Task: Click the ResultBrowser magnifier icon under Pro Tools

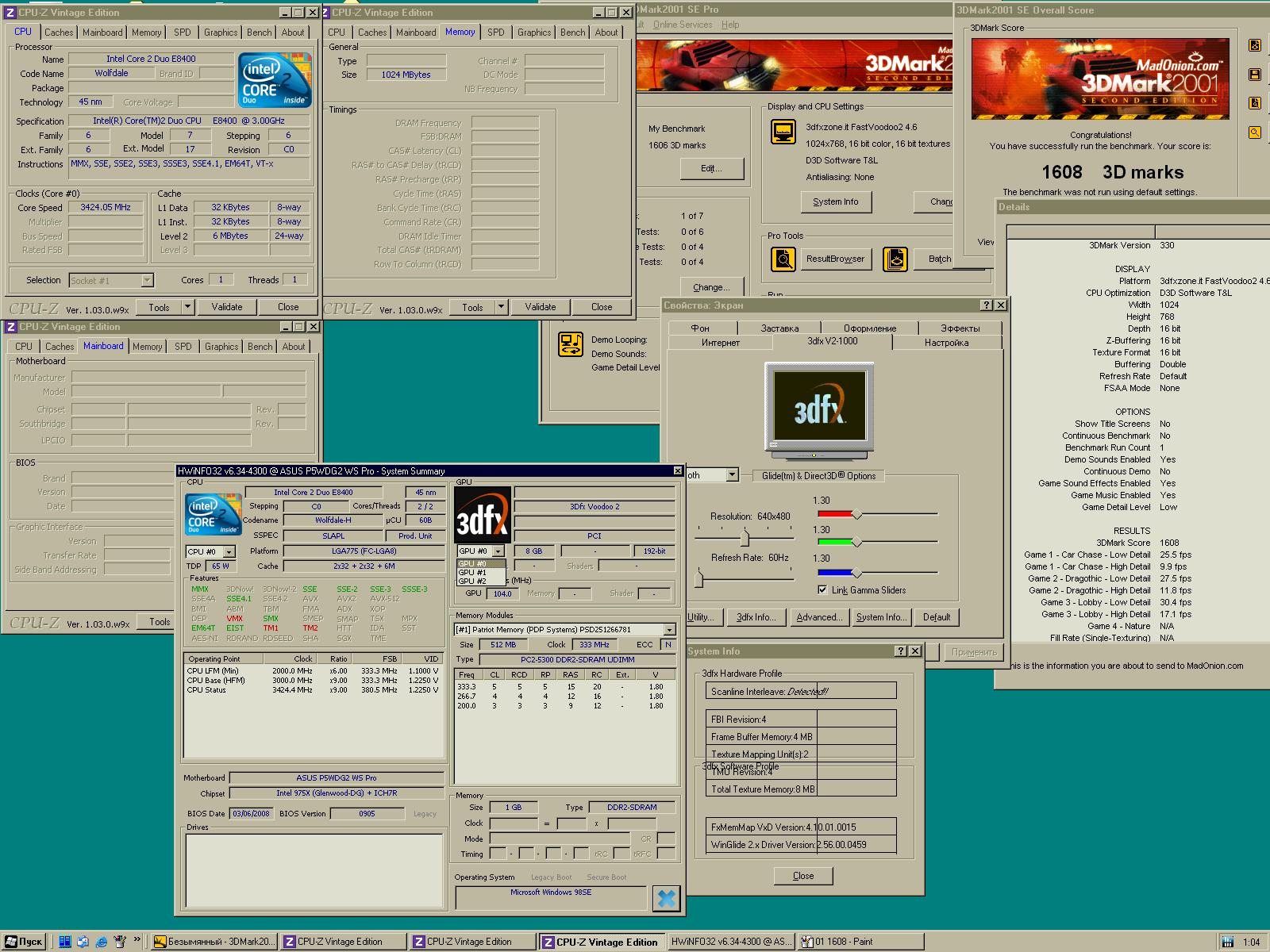Action: tap(783, 259)
